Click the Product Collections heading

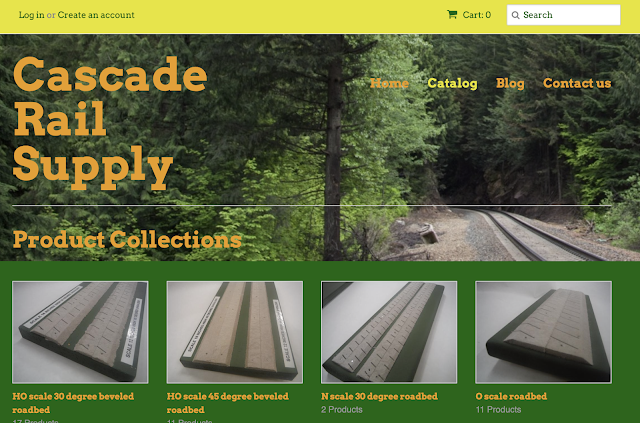[127, 240]
